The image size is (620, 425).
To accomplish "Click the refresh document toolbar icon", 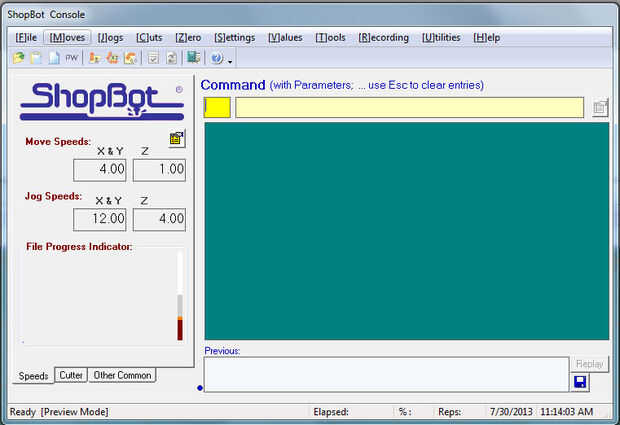I will pyautogui.click(x=172, y=58).
